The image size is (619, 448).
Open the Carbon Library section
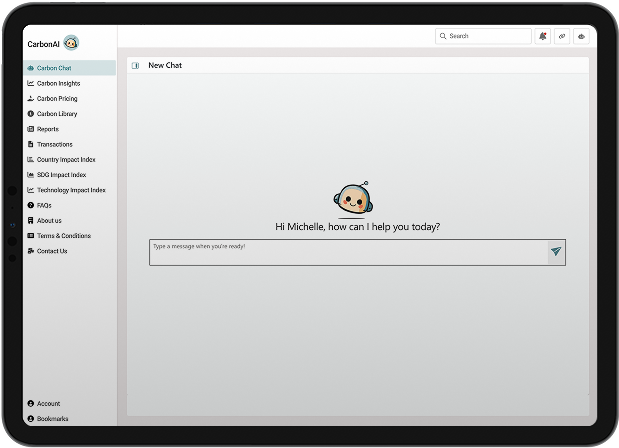[x=56, y=114]
